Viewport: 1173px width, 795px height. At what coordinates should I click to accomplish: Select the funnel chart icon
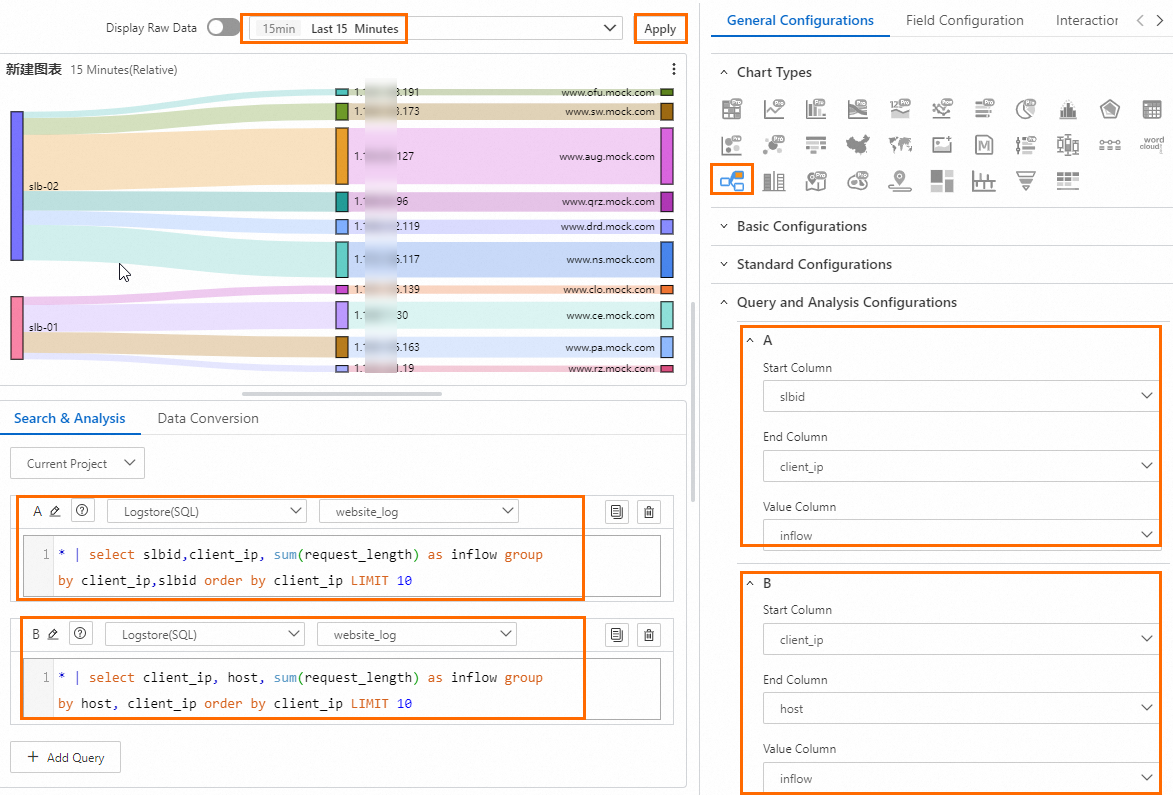pyautogui.click(x=1026, y=180)
